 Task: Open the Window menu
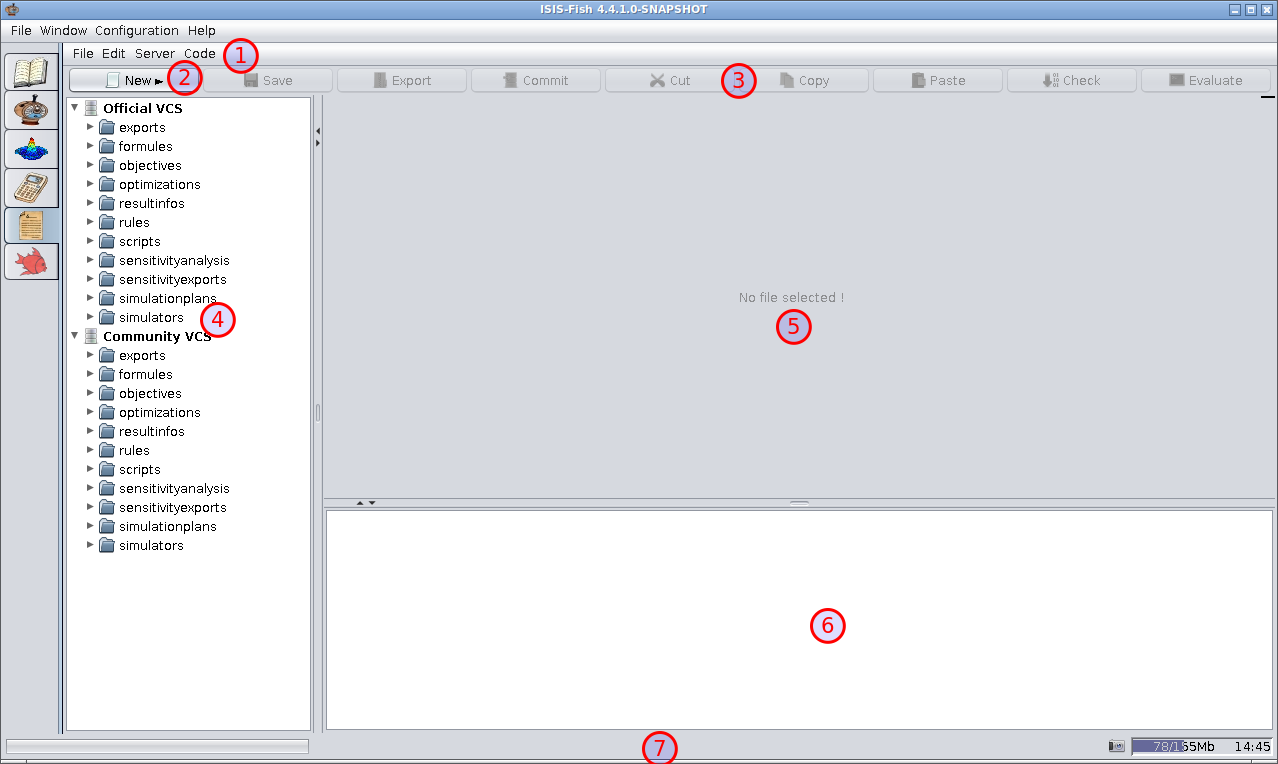coord(63,31)
